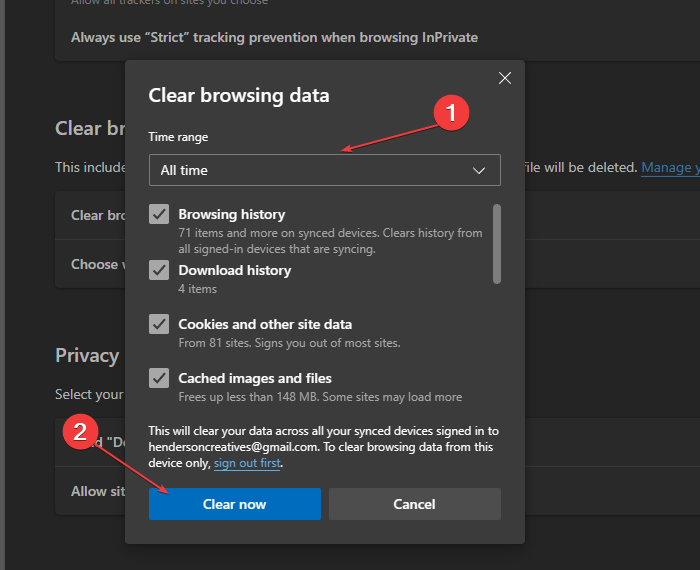Click the Always use "Strict" tracking prevention row

pos(274,37)
